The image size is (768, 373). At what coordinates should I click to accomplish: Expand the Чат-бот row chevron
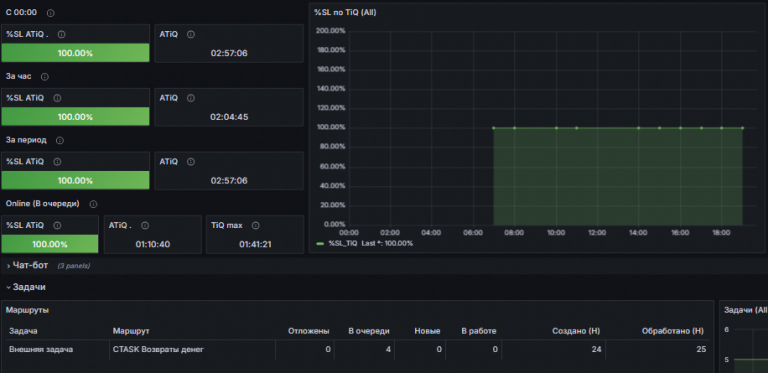9,265
